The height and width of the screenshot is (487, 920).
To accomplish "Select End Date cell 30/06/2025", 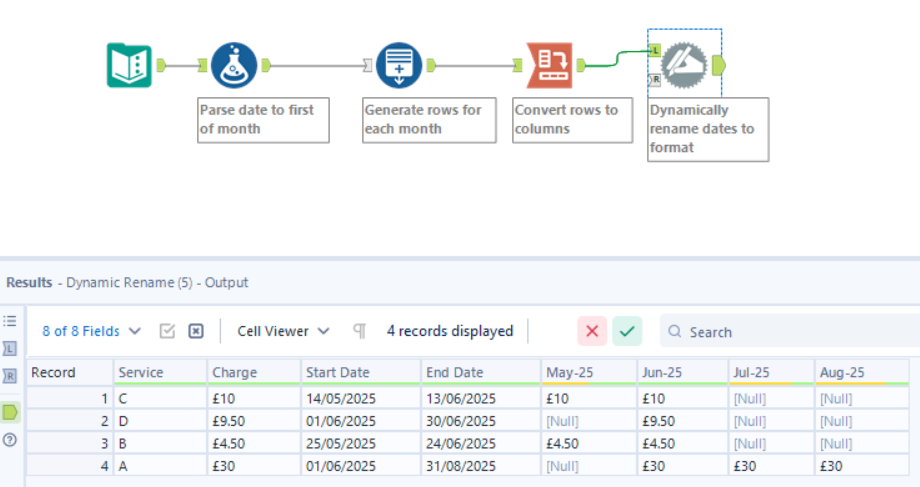I will pos(481,421).
